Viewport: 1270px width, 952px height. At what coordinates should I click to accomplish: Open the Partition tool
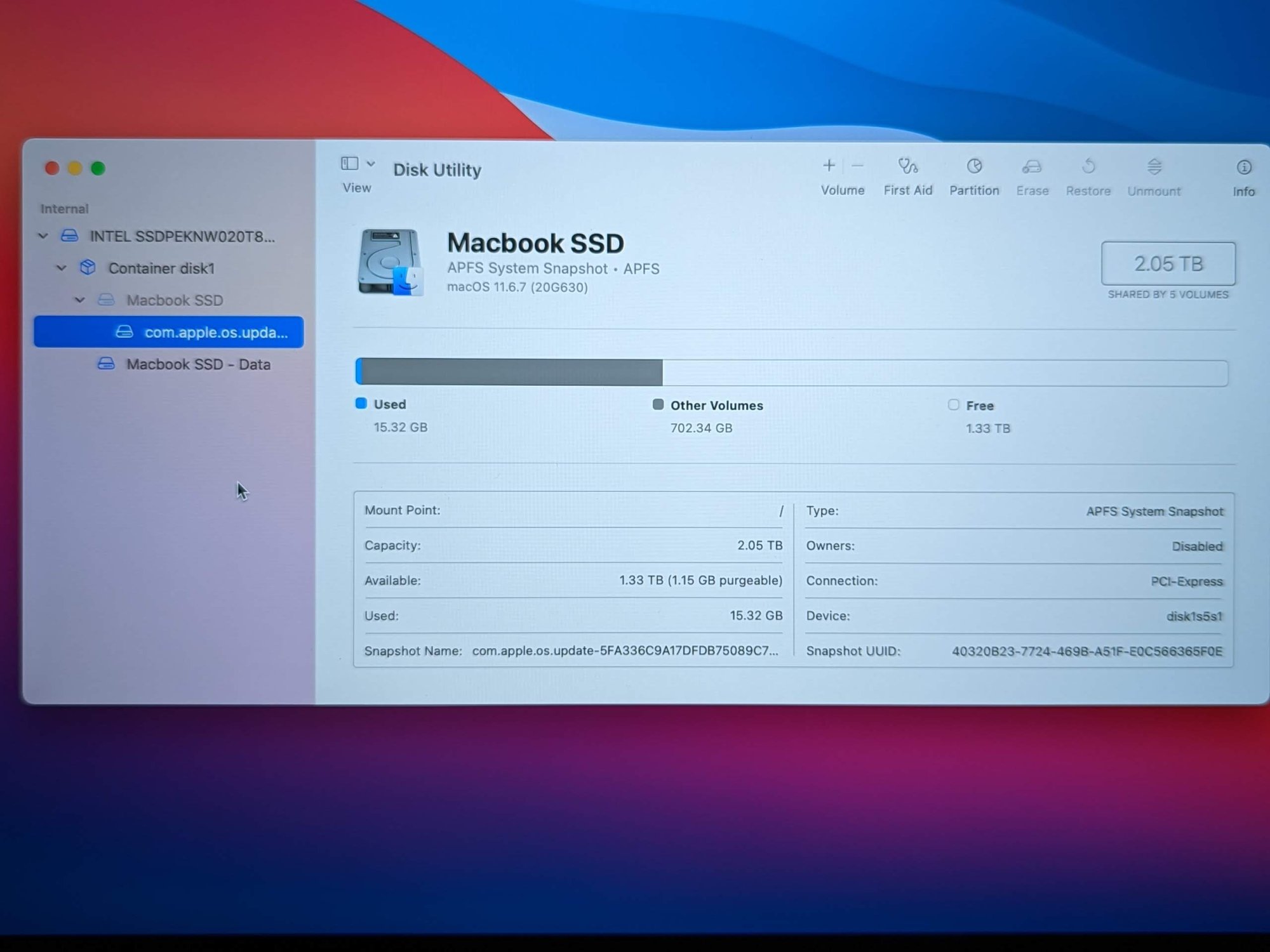pyautogui.click(x=974, y=167)
